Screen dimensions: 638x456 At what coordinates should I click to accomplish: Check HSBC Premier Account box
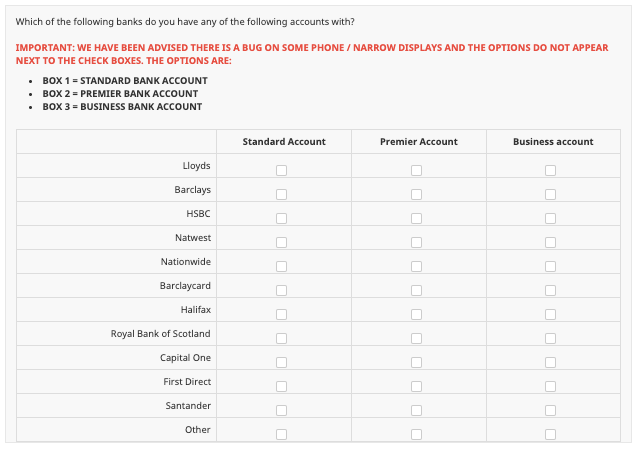click(x=416, y=218)
